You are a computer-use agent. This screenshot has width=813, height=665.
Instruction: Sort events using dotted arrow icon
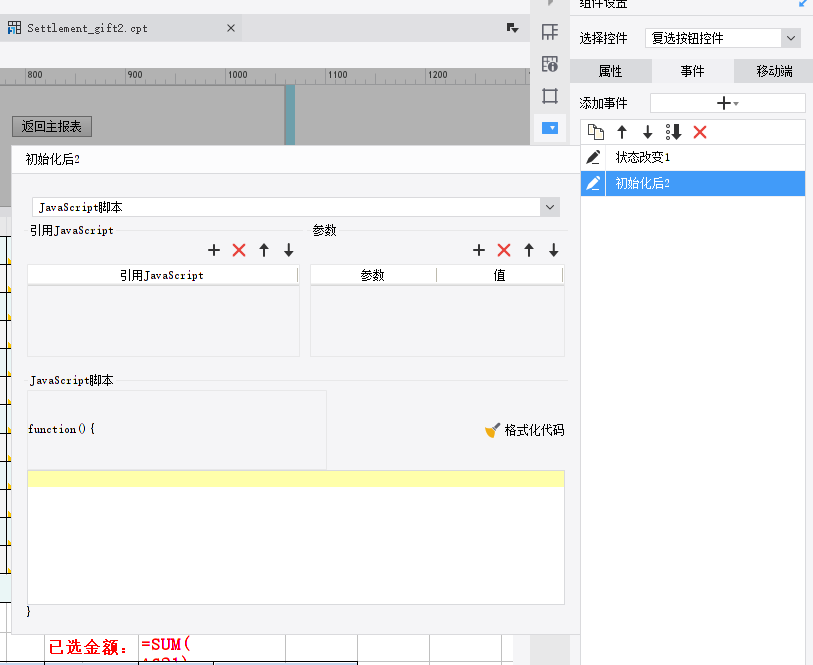tap(674, 132)
